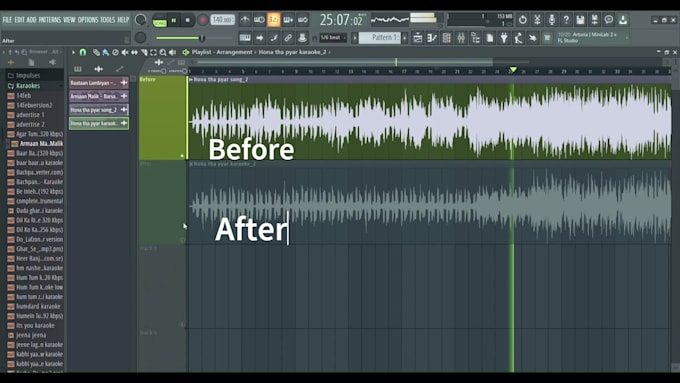Open the Piano roll window icon
Image resolution: width=680 pixels, height=383 pixels.
tap(432, 38)
